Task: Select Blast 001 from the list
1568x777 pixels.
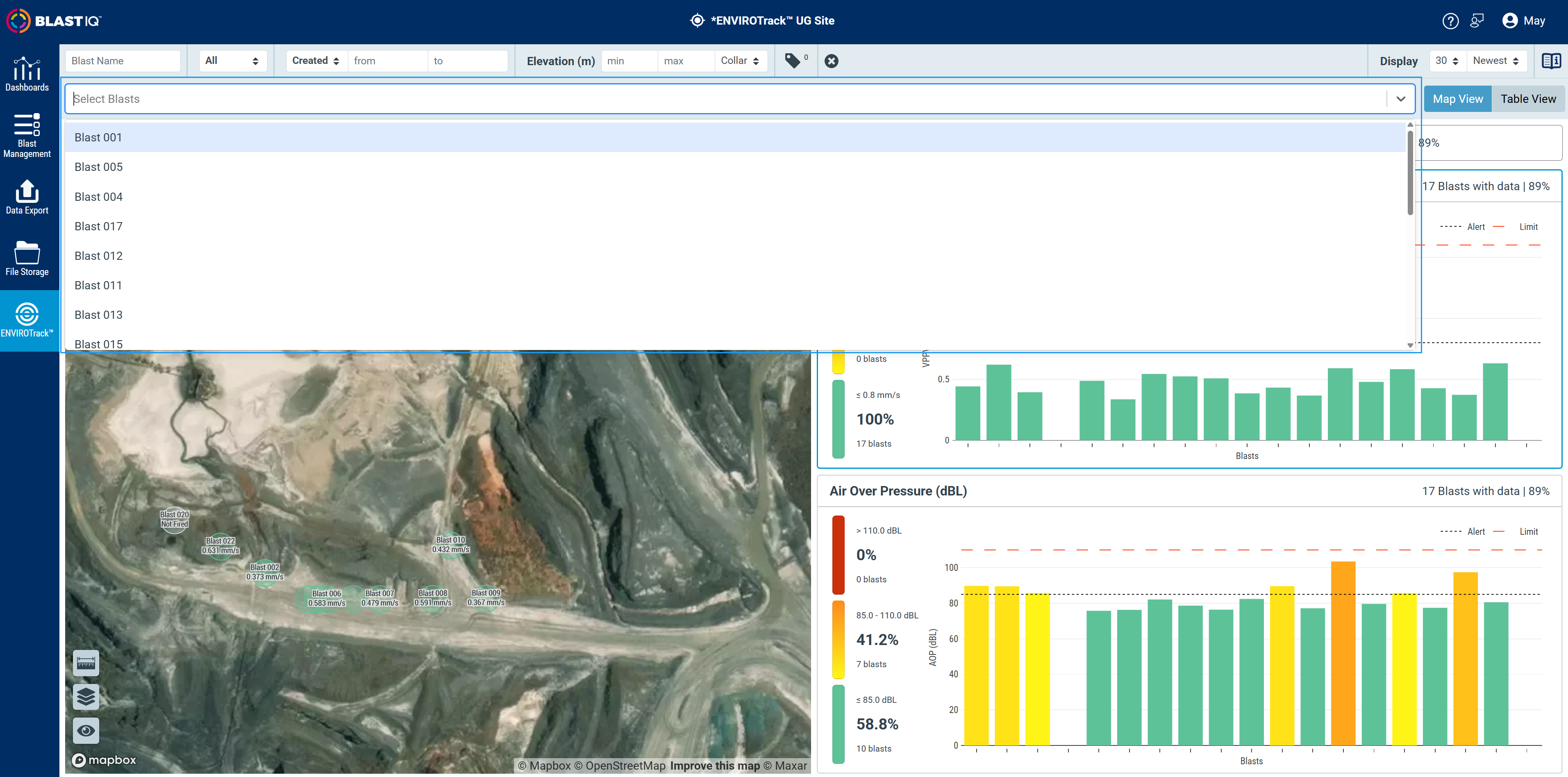Action: [x=735, y=138]
